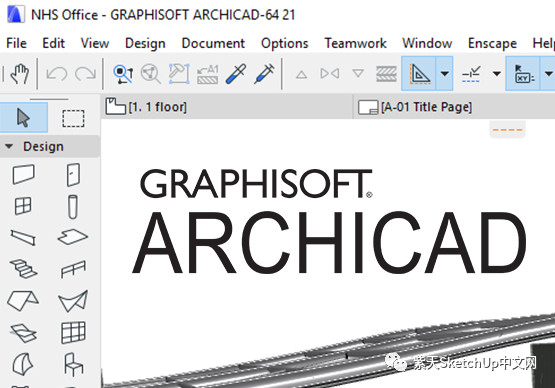555x388 pixels.
Task: Open the Enscape menu
Action: click(x=492, y=43)
